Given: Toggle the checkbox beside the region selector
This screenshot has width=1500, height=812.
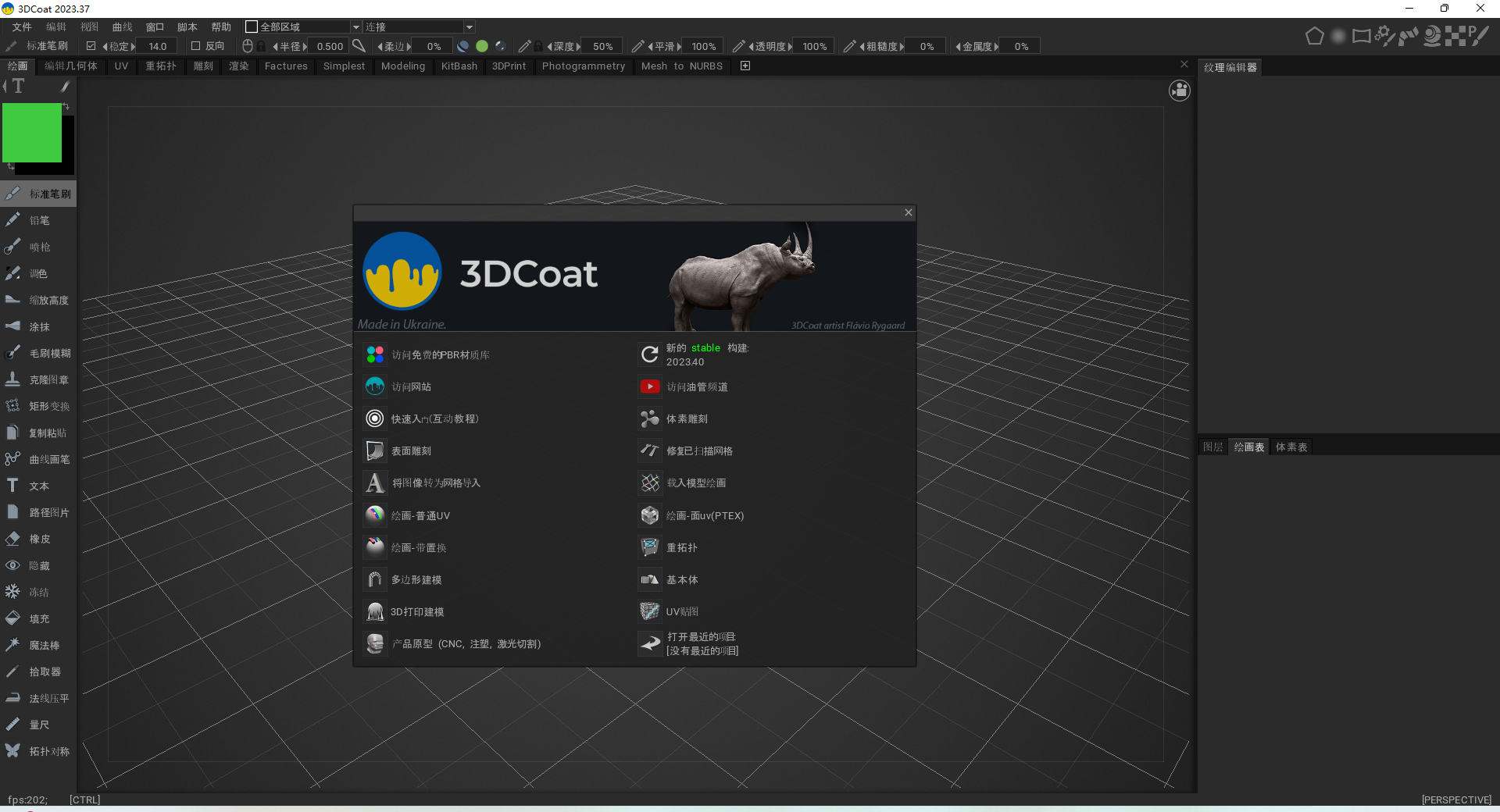Looking at the screenshot, I should [252, 26].
